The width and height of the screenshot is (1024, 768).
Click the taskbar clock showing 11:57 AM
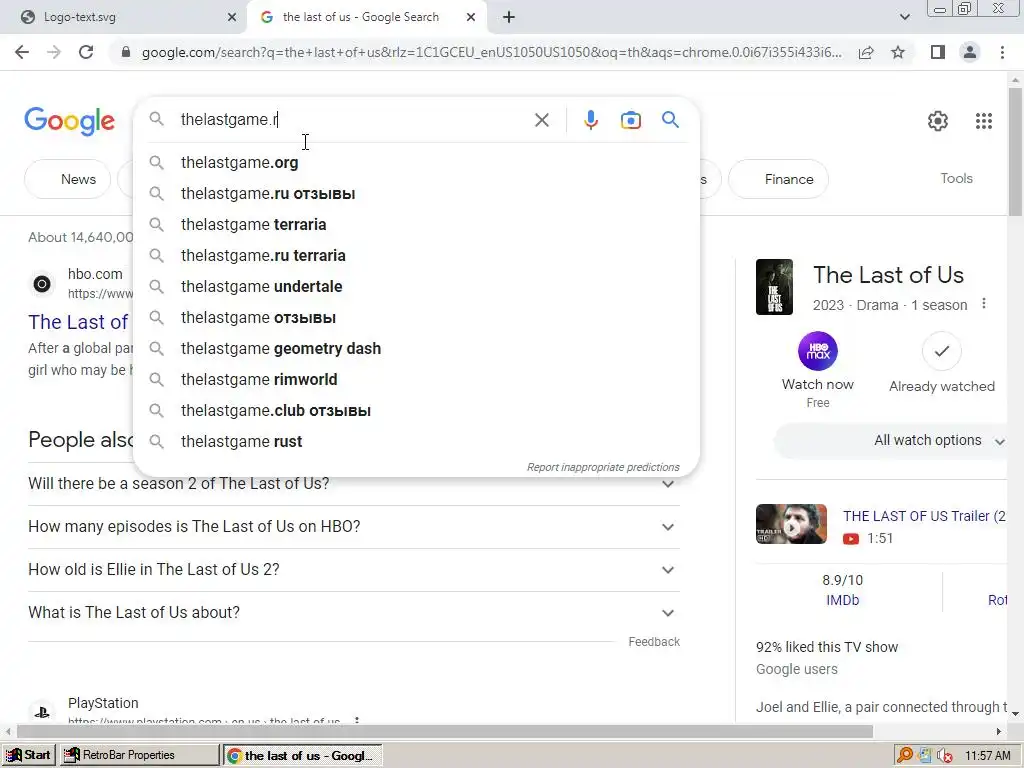pos(987,756)
